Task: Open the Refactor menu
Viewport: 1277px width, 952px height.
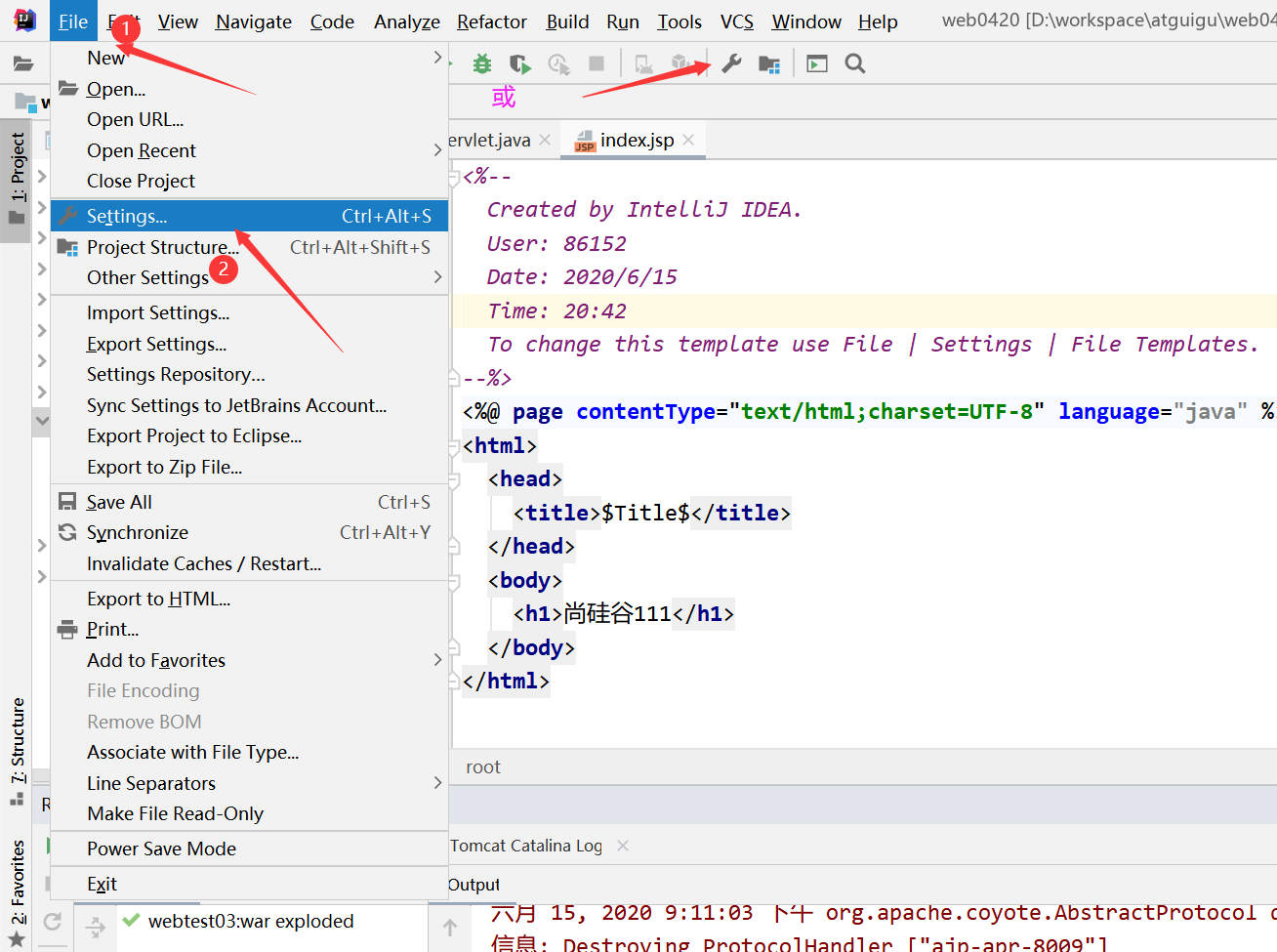Action: point(492,21)
